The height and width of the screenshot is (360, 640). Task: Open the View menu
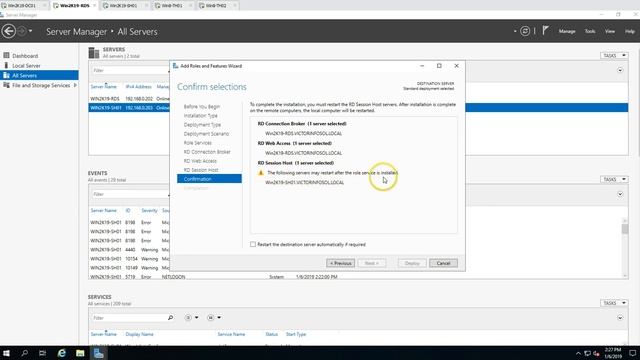[610, 31]
